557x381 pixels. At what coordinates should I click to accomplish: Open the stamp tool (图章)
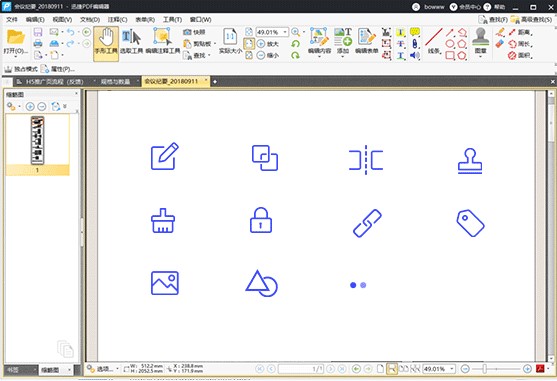481,42
